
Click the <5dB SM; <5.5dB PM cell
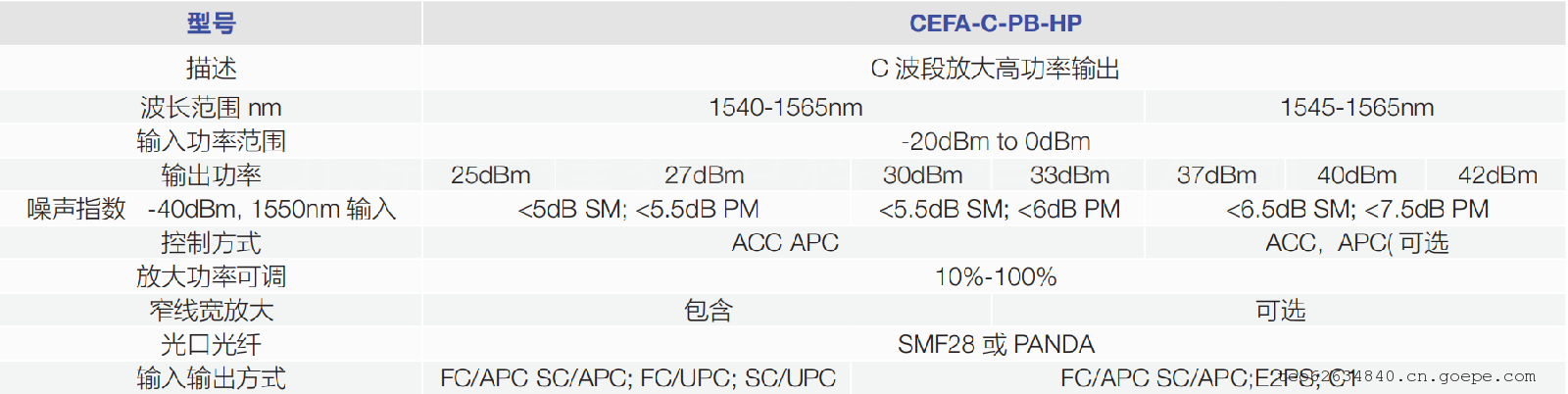tap(638, 209)
